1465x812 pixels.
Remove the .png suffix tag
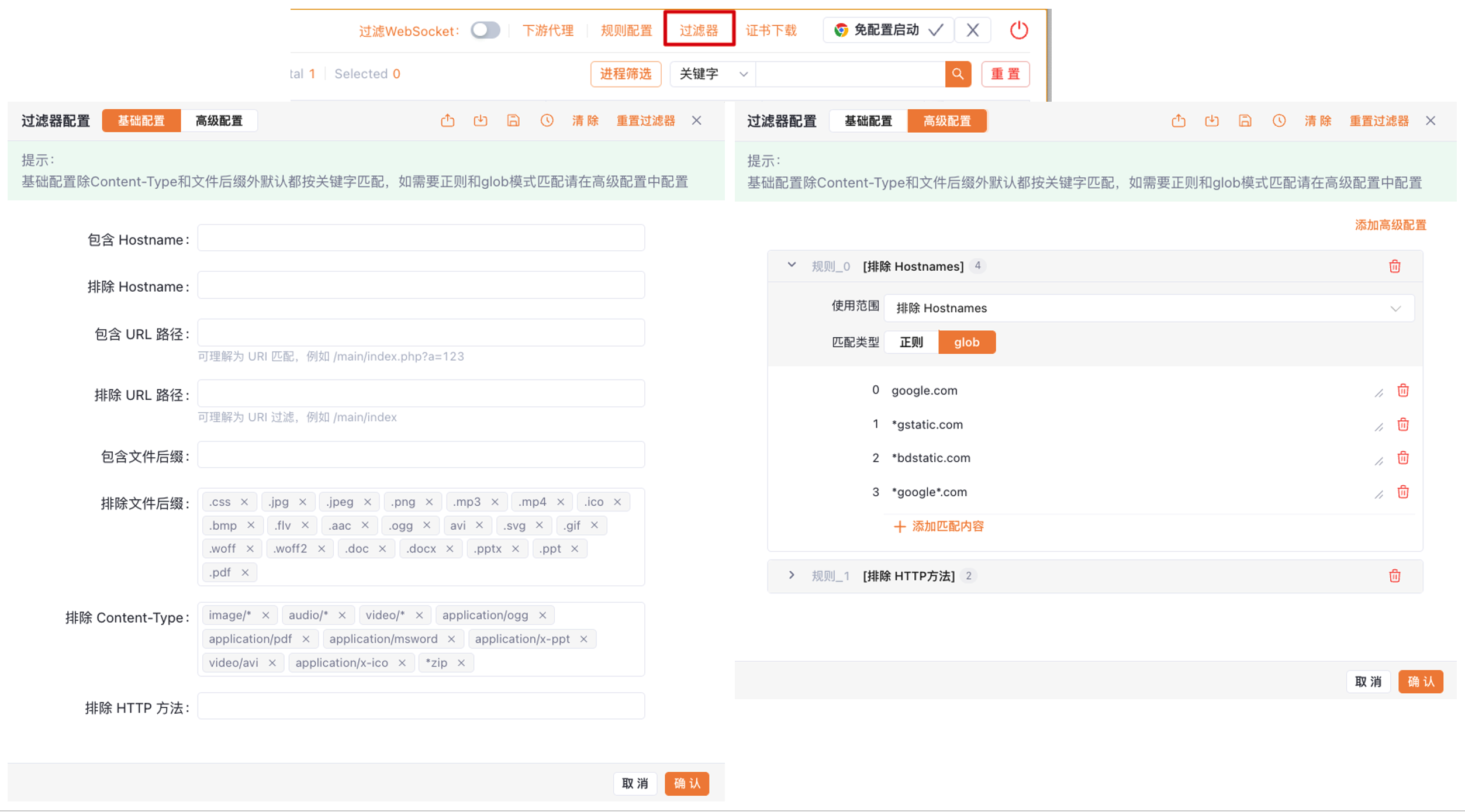(x=429, y=502)
